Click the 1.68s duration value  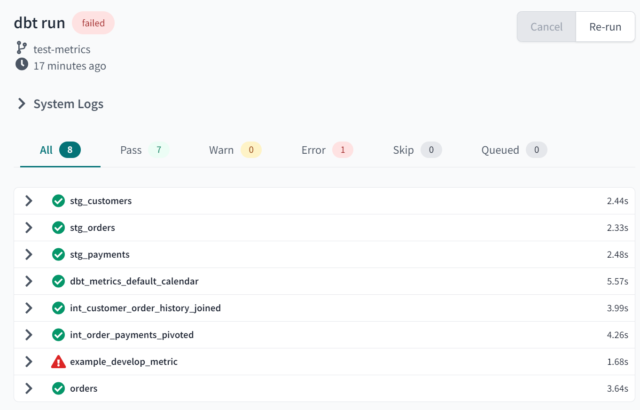coord(617,362)
